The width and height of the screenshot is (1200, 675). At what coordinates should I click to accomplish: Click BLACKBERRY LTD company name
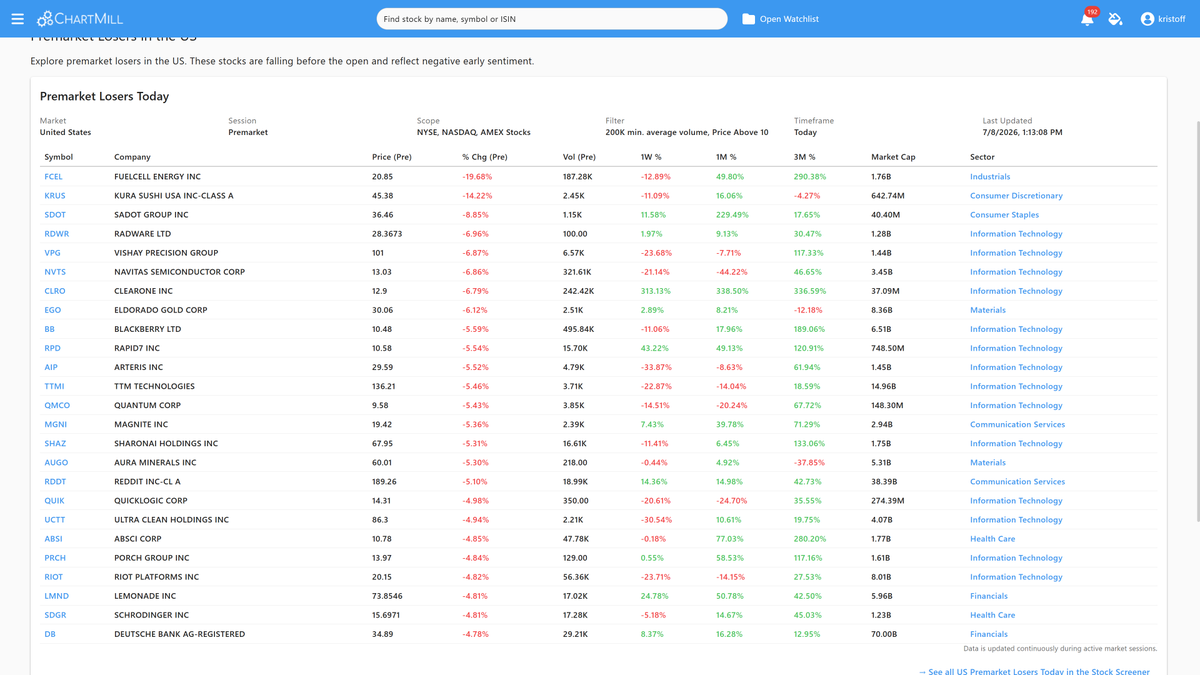pos(147,329)
